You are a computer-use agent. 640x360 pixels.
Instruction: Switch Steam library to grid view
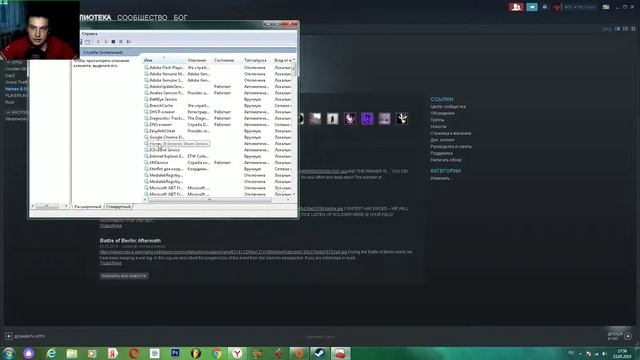pyautogui.click(x=633, y=29)
